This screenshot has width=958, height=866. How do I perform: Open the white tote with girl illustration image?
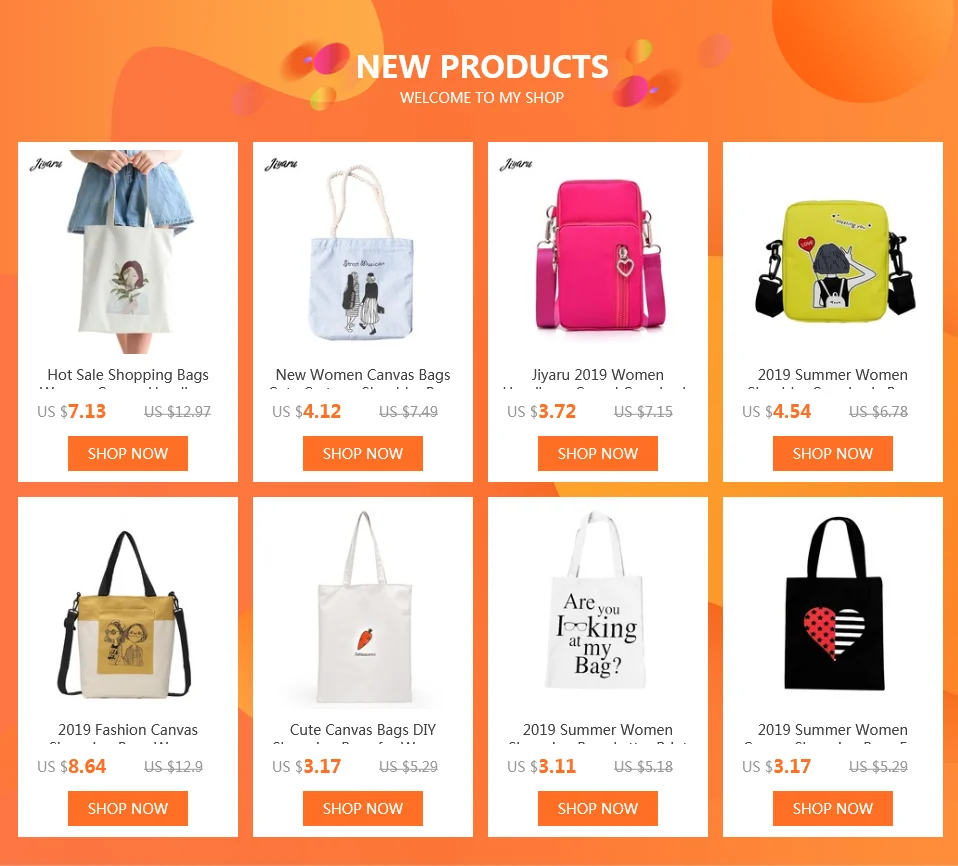point(128,252)
